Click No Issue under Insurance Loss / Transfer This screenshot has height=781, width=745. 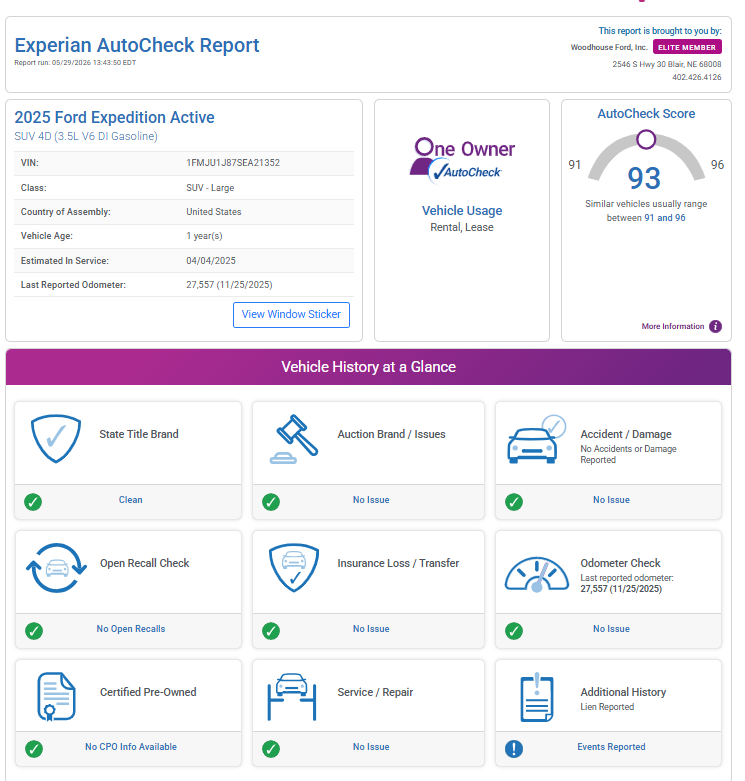click(x=371, y=629)
